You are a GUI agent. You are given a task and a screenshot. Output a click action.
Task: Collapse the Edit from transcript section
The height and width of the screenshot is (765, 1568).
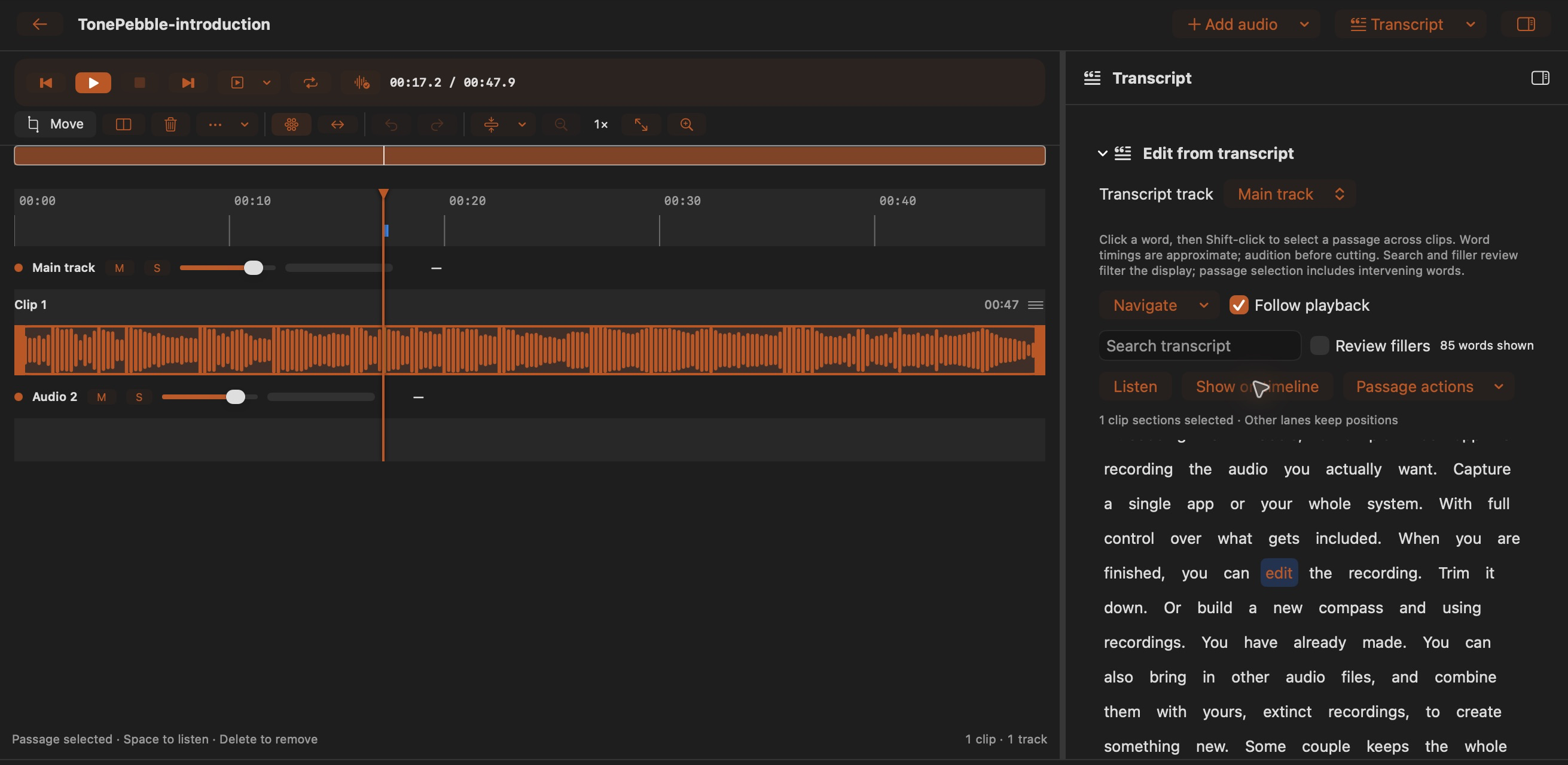1102,154
